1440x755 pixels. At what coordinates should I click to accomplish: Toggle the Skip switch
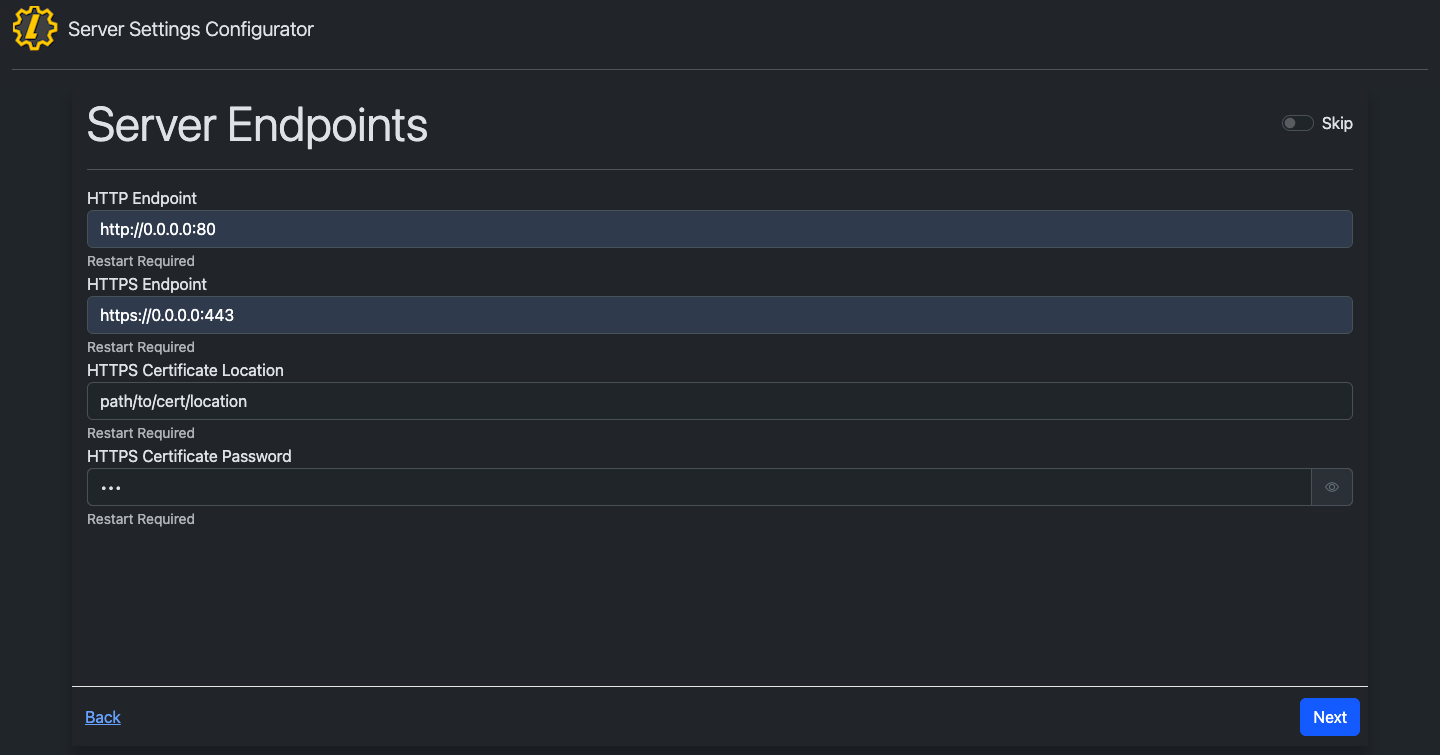(x=1297, y=123)
